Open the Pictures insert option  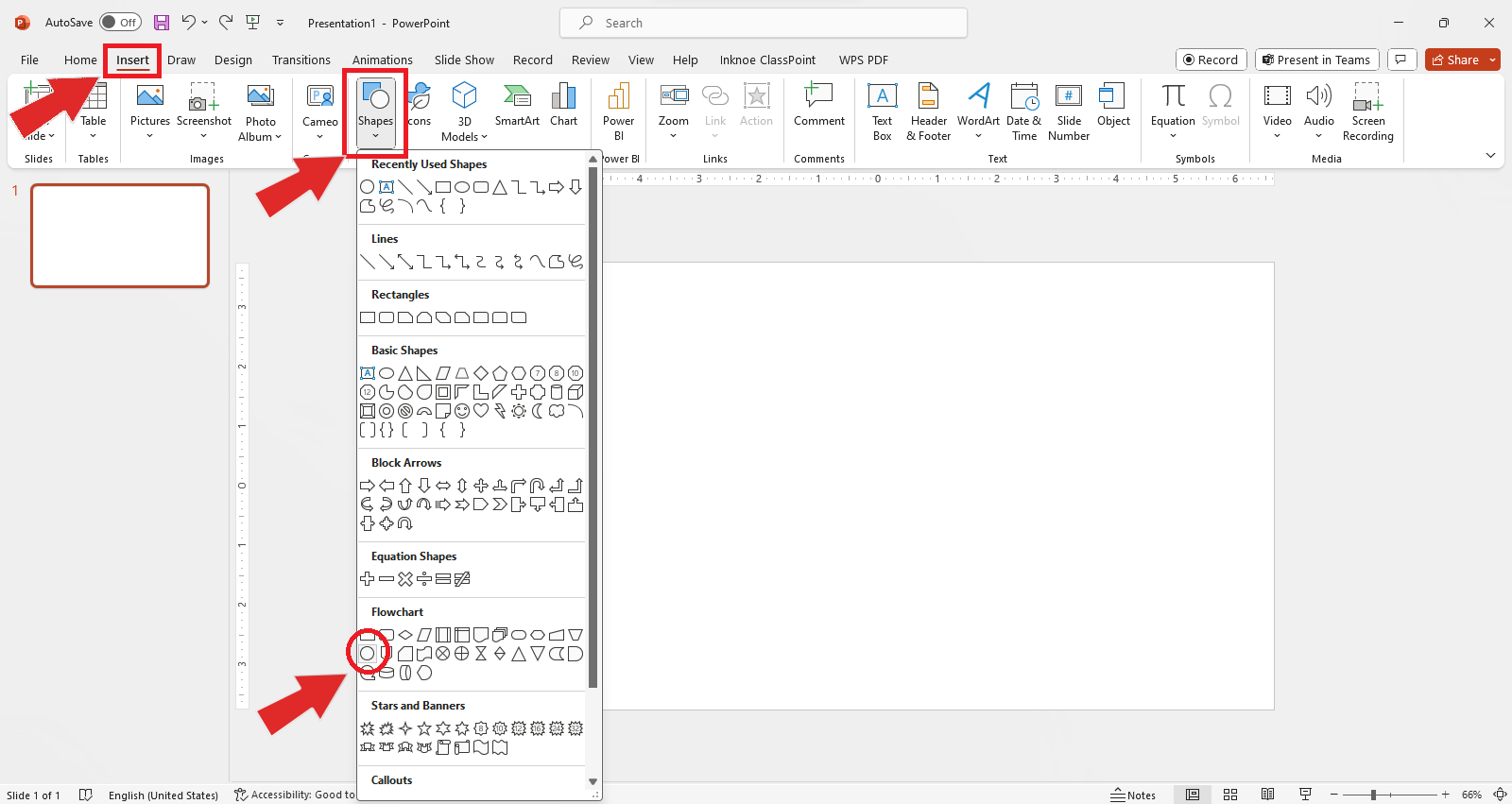pos(150,111)
